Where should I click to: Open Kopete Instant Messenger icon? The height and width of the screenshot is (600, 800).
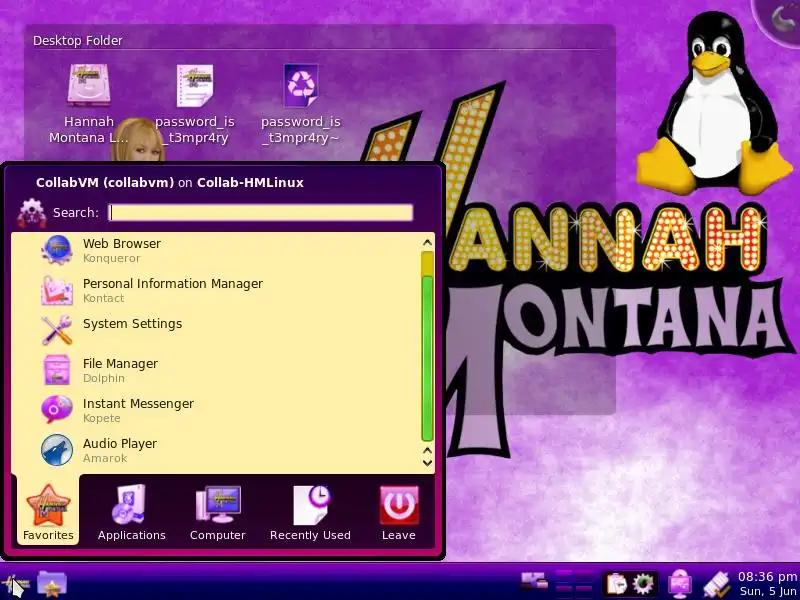57,410
